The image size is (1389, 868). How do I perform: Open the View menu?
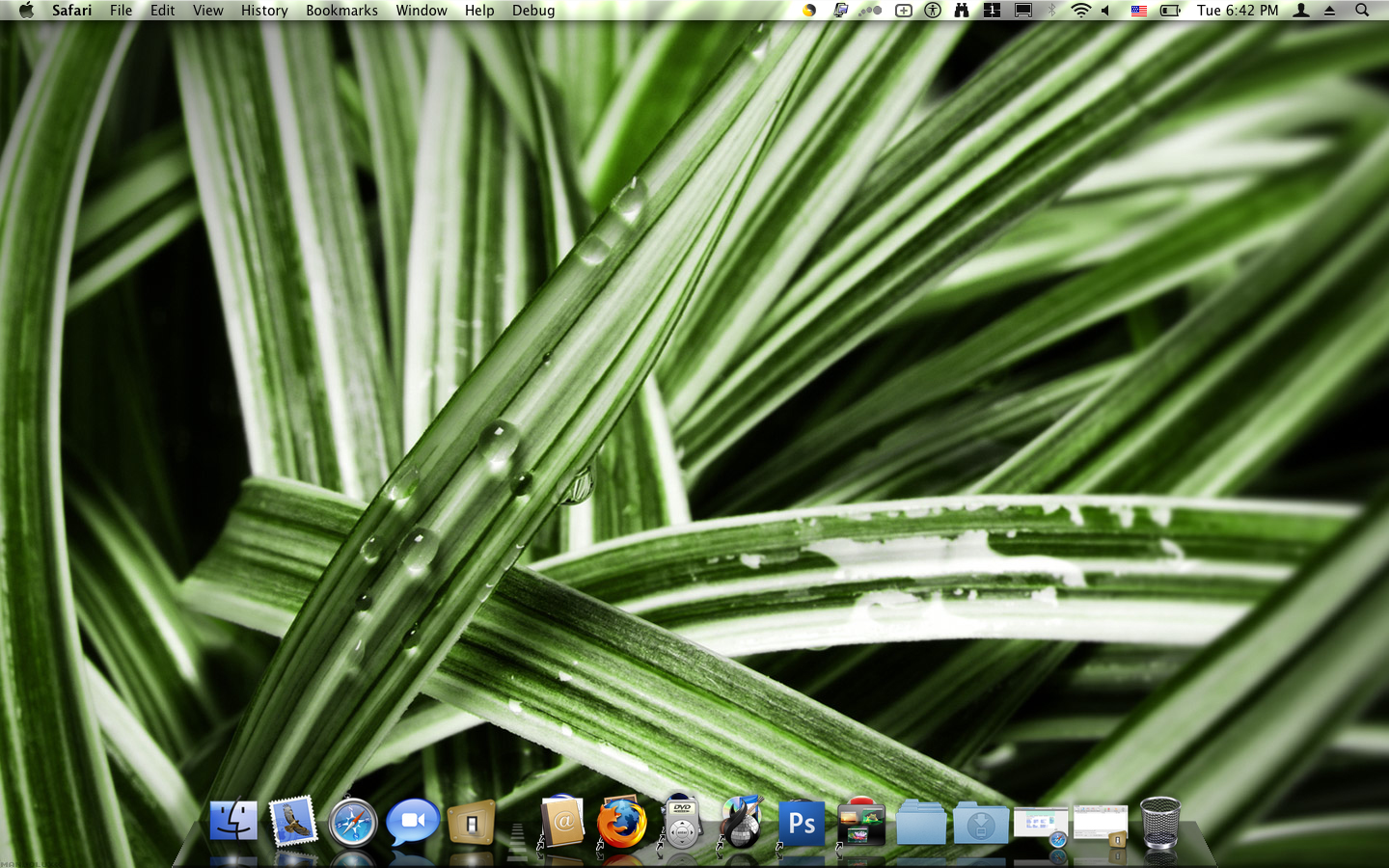208,11
